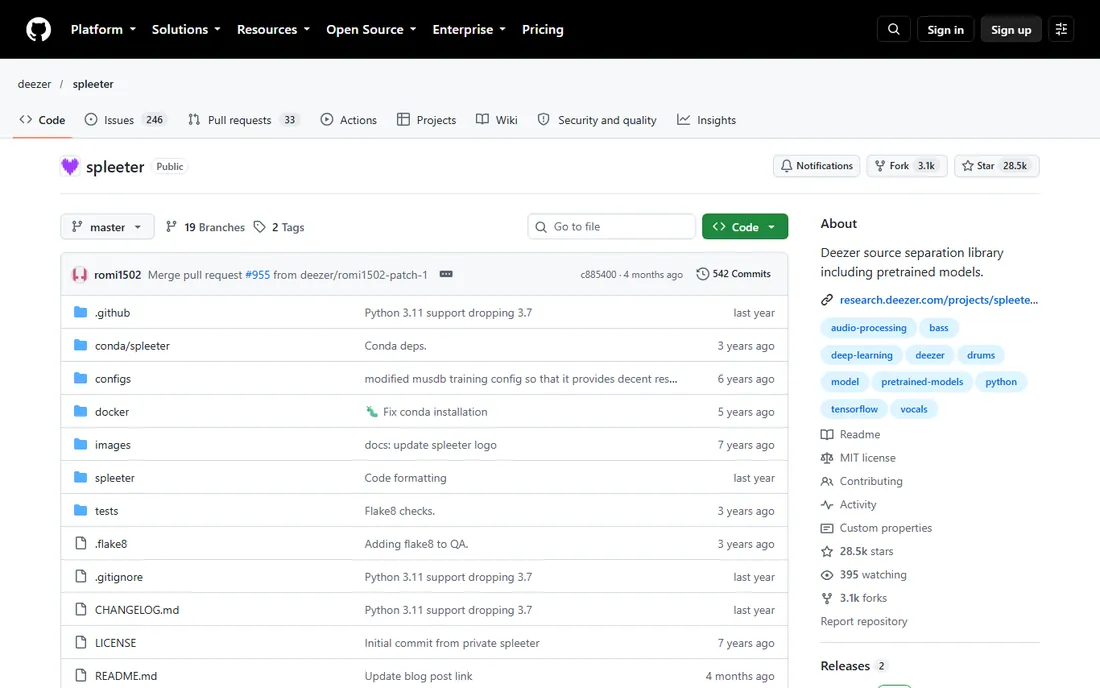This screenshot has width=1100, height=688.
Task: Click the Go to file search field
Action: [x=612, y=227]
